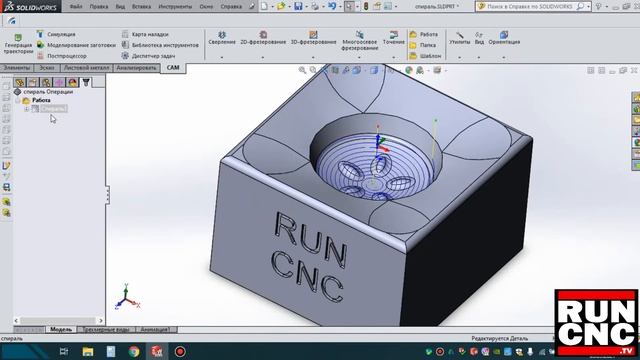
Task: Open the Справка menu
Action: [x=231, y=7]
